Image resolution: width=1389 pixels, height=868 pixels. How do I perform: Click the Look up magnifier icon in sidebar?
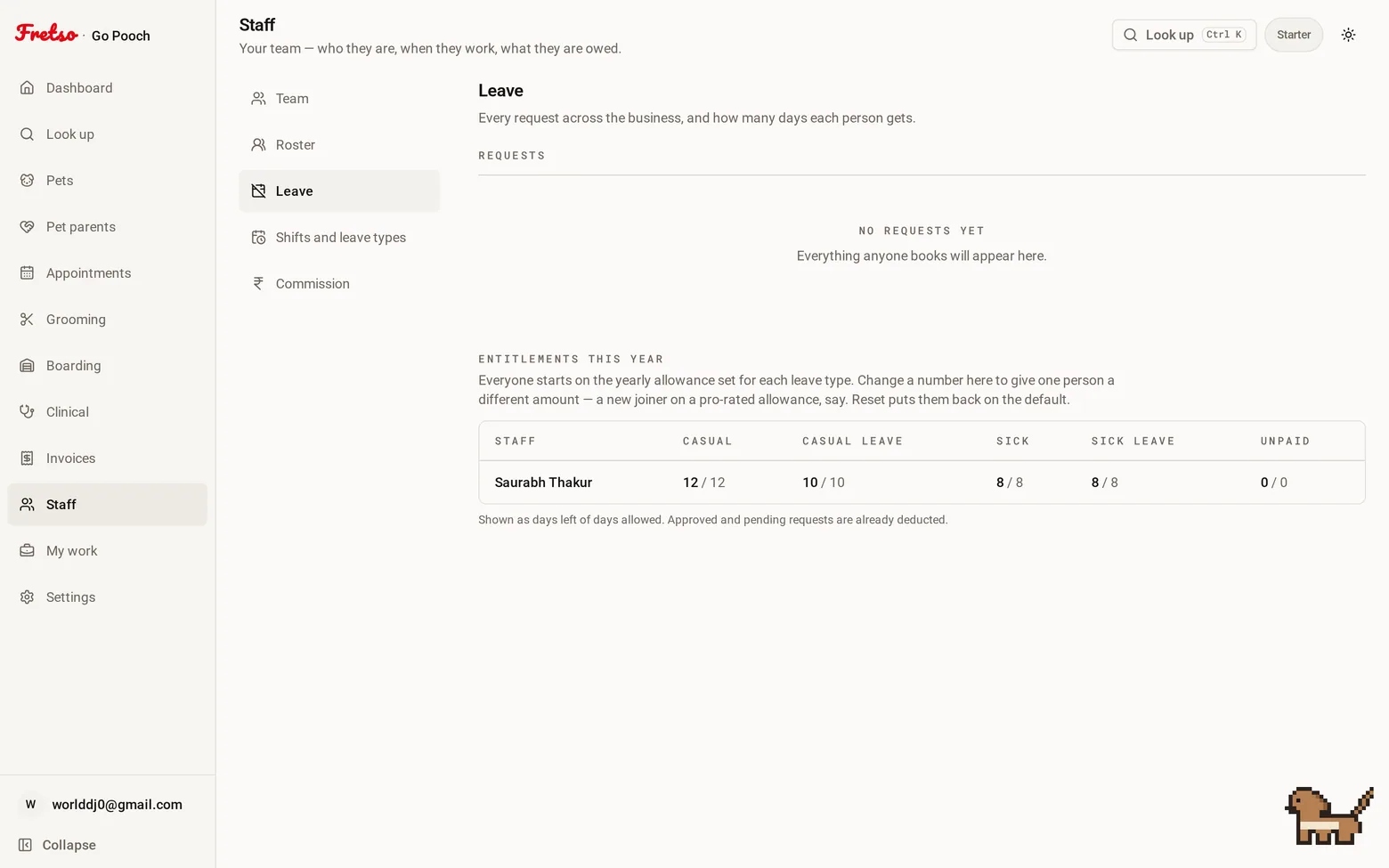(x=28, y=134)
